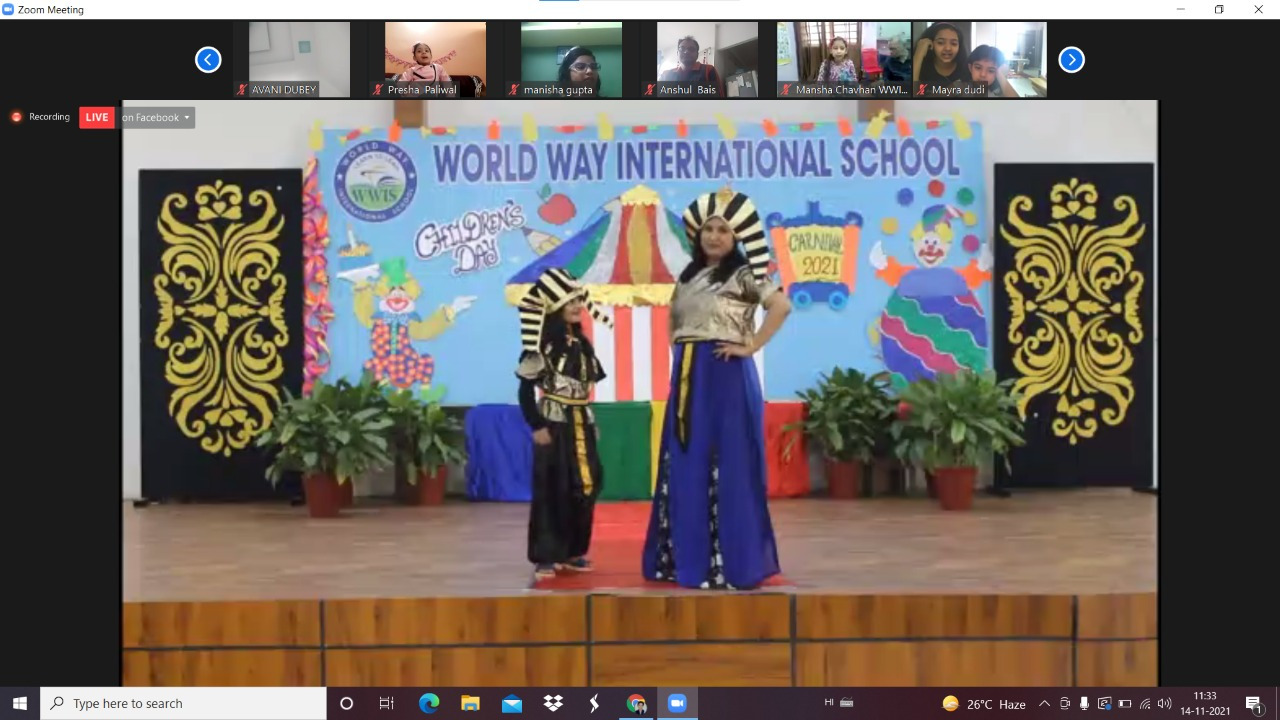
Task: Open Dropbox from the taskbar
Action: click(553, 703)
